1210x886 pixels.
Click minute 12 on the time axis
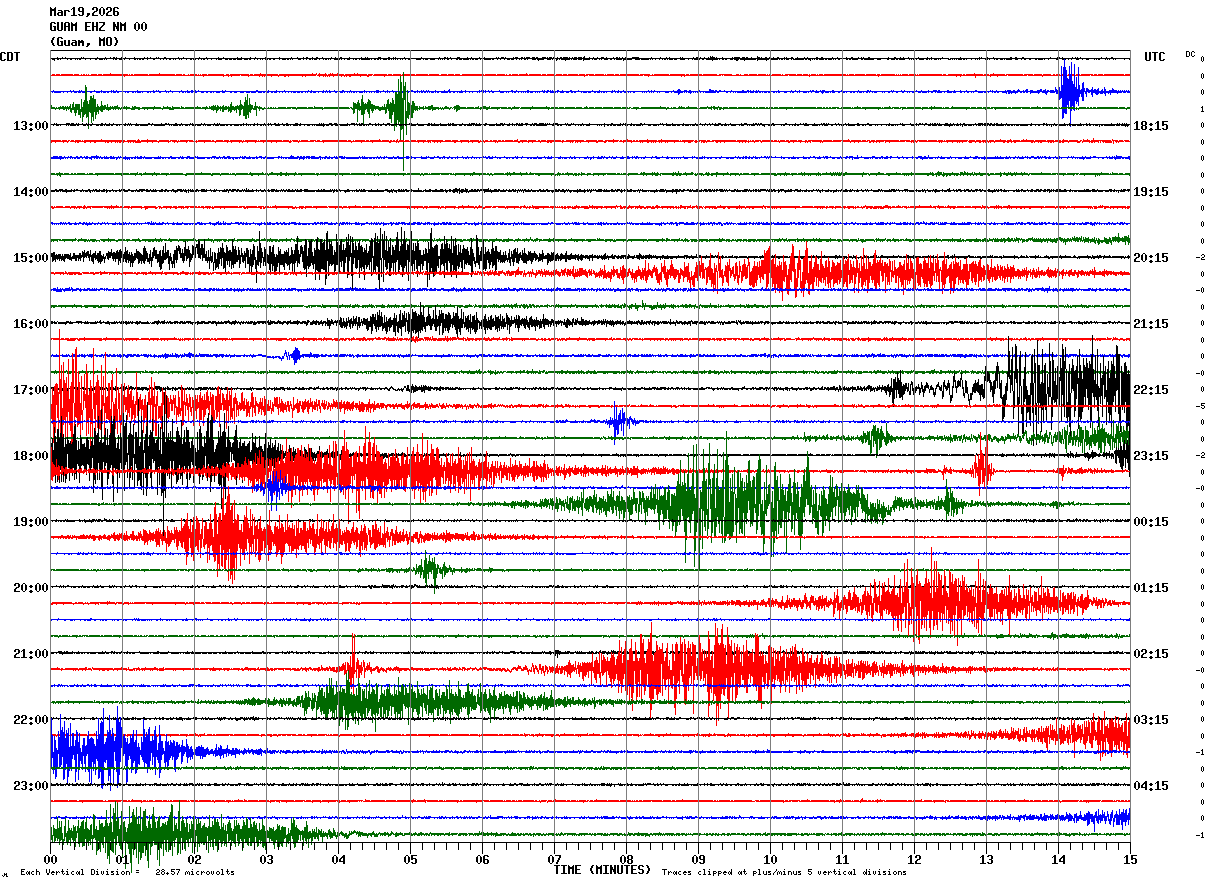tap(915, 860)
